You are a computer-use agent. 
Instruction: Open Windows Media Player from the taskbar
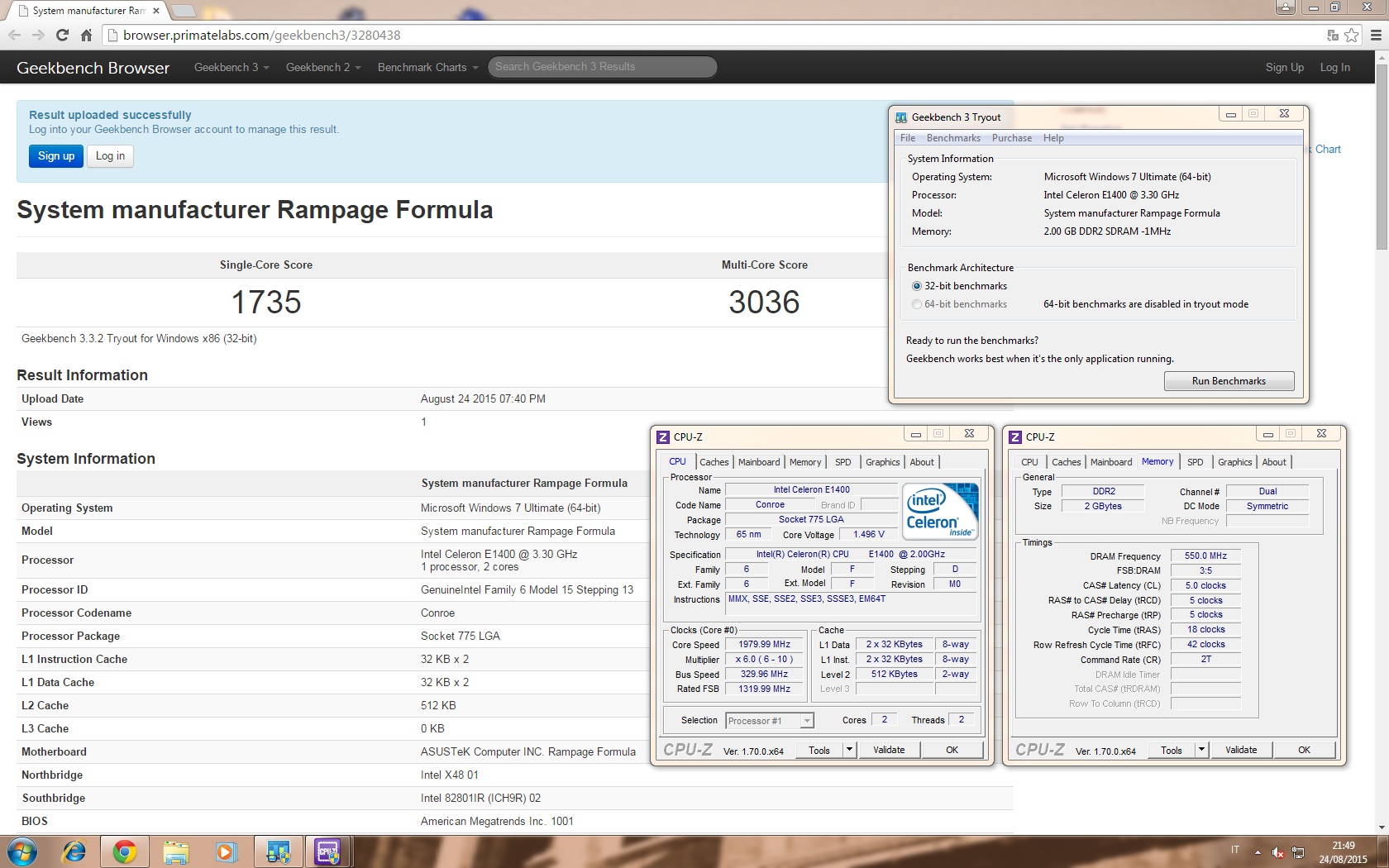tap(226, 851)
